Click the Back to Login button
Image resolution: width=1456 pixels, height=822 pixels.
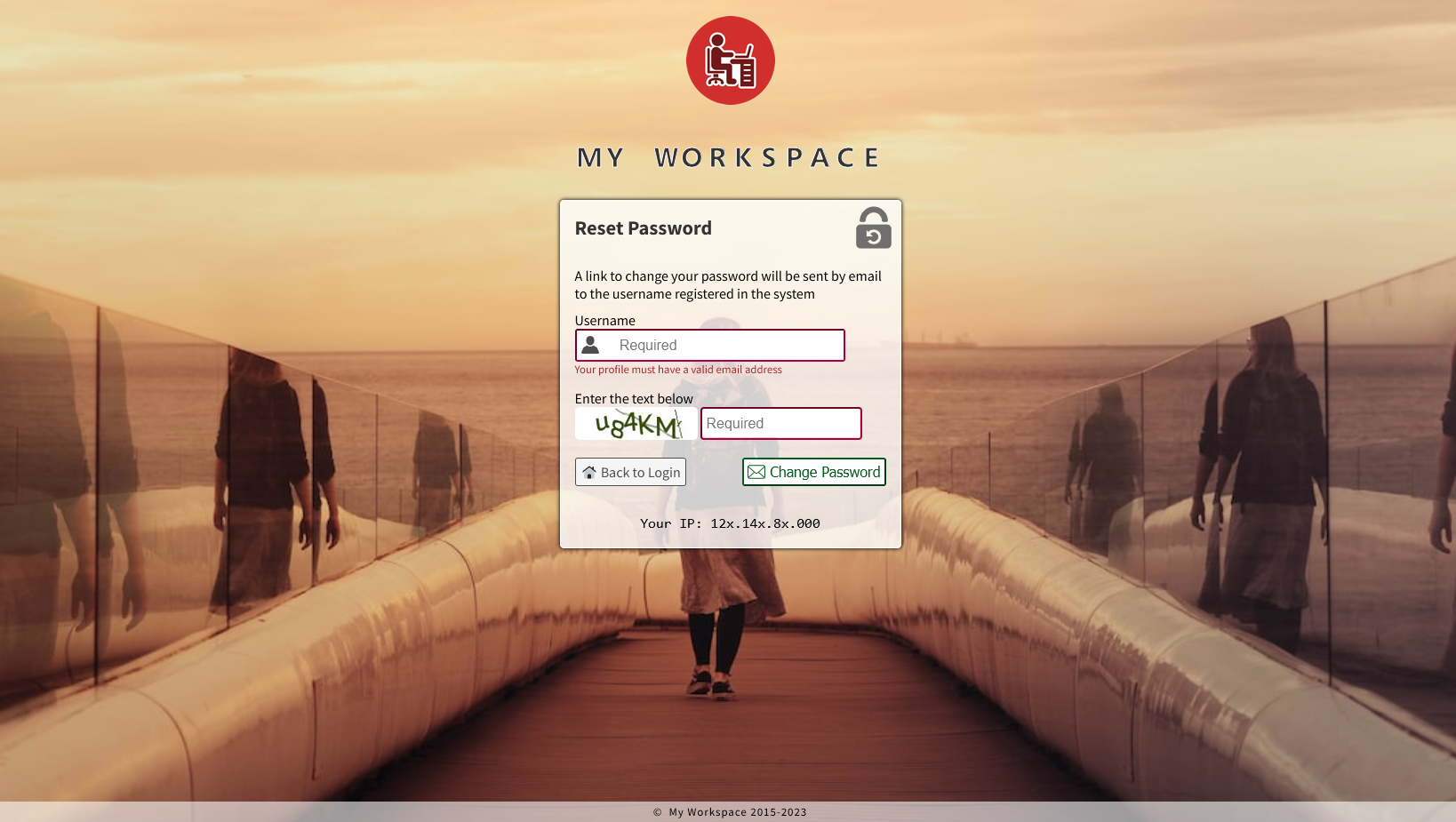coord(630,472)
